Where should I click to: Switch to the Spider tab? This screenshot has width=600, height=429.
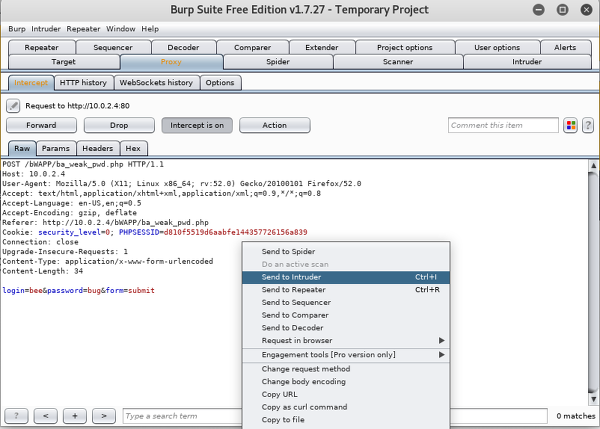(278, 62)
